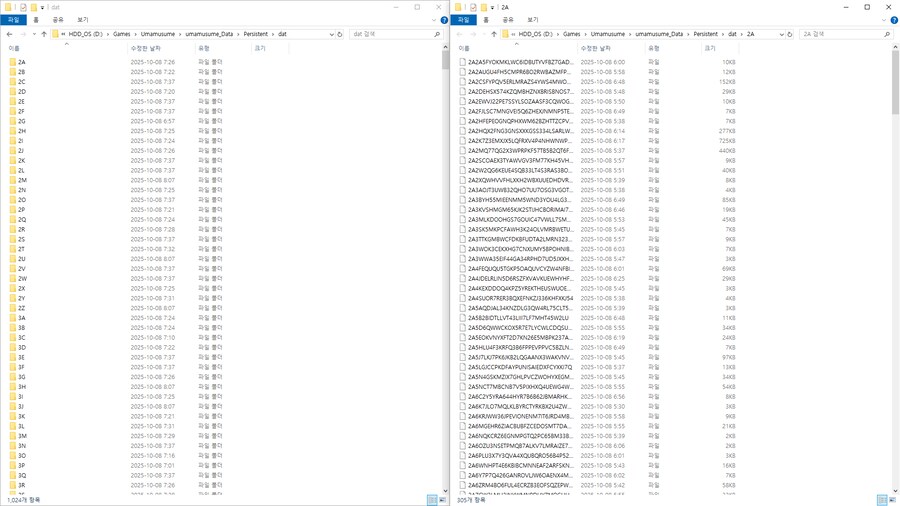Switch to details view in 2A window status bar
The width and height of the screenshot is (900, 506).
(881, 500)
